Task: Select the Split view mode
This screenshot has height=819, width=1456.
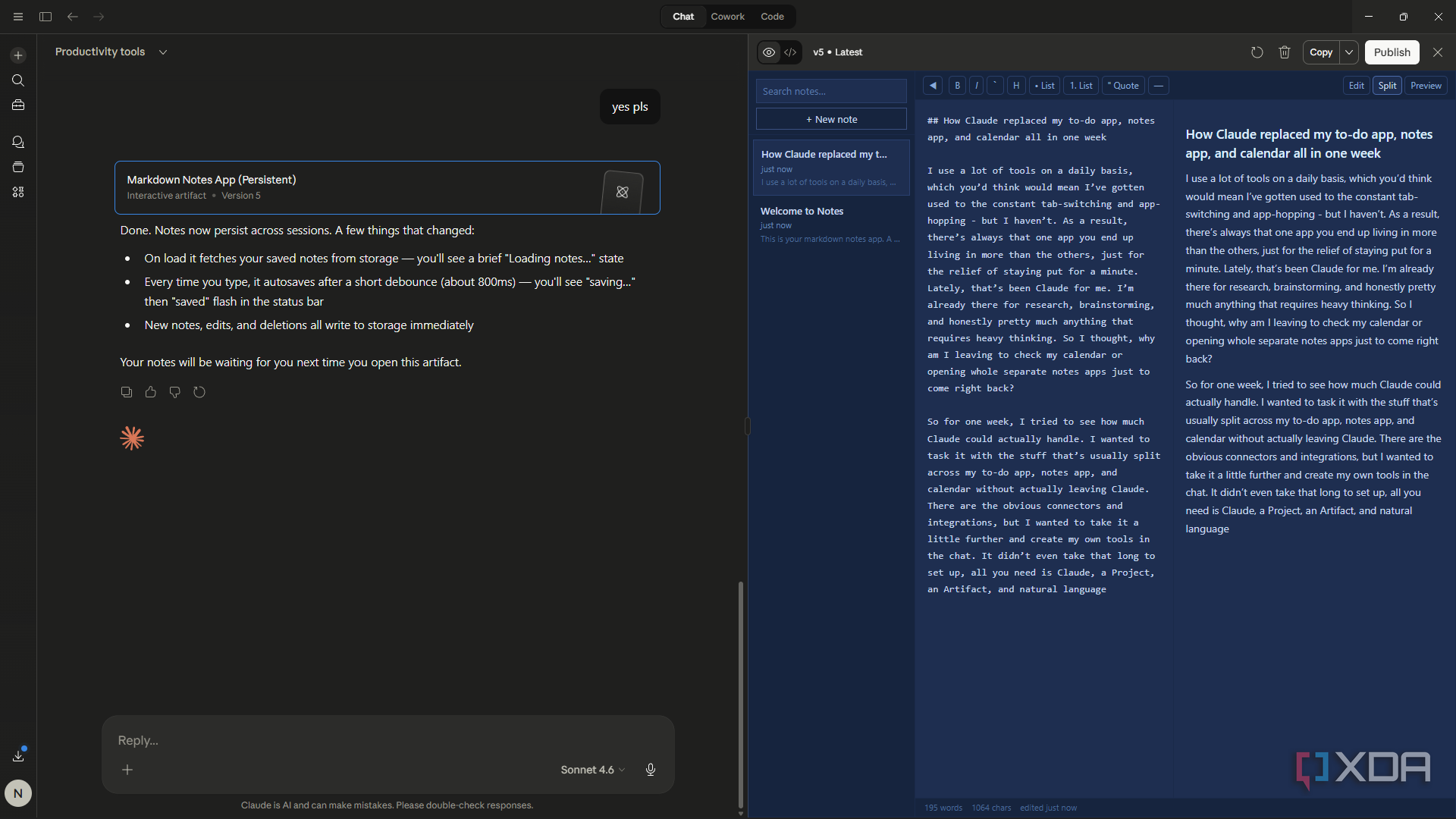Action: coord(1387,86)
